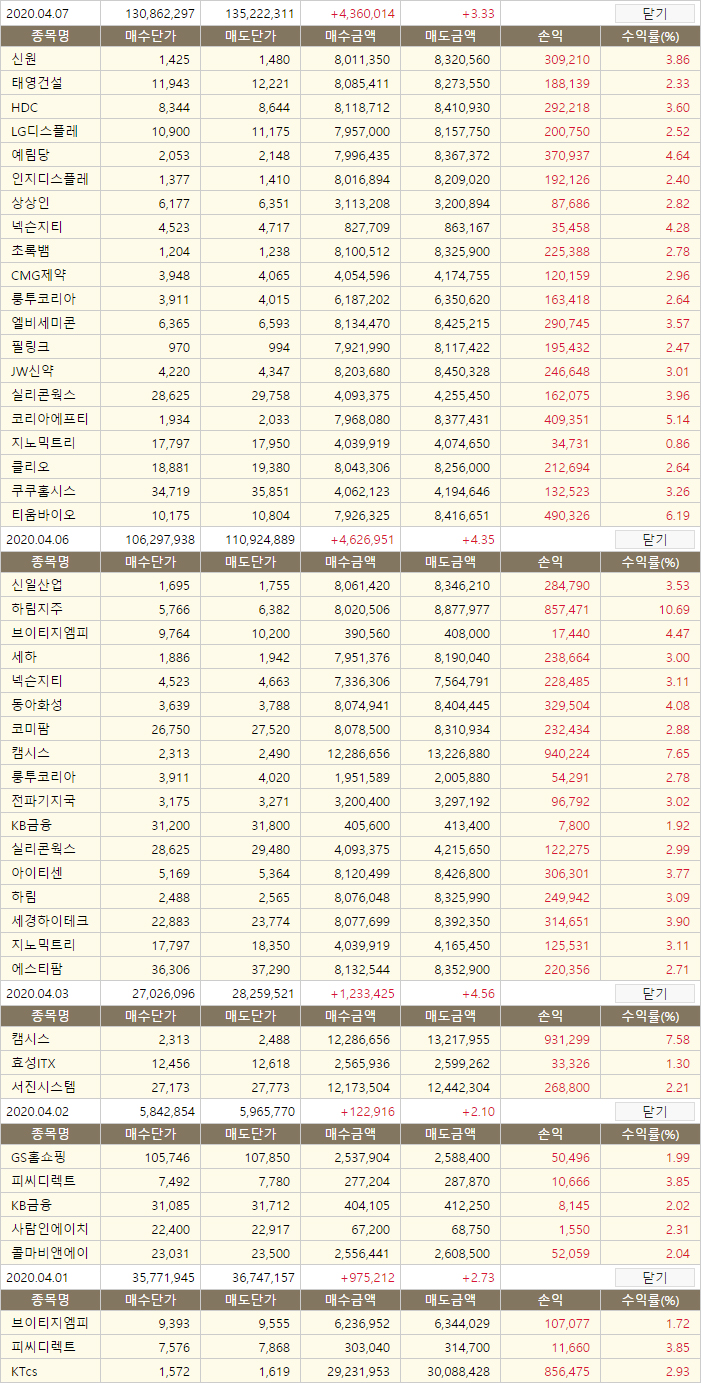The height and width of the screenshot is (1383, 701).
Task: Click stock name 신원
Action: (x=23, y=59)
